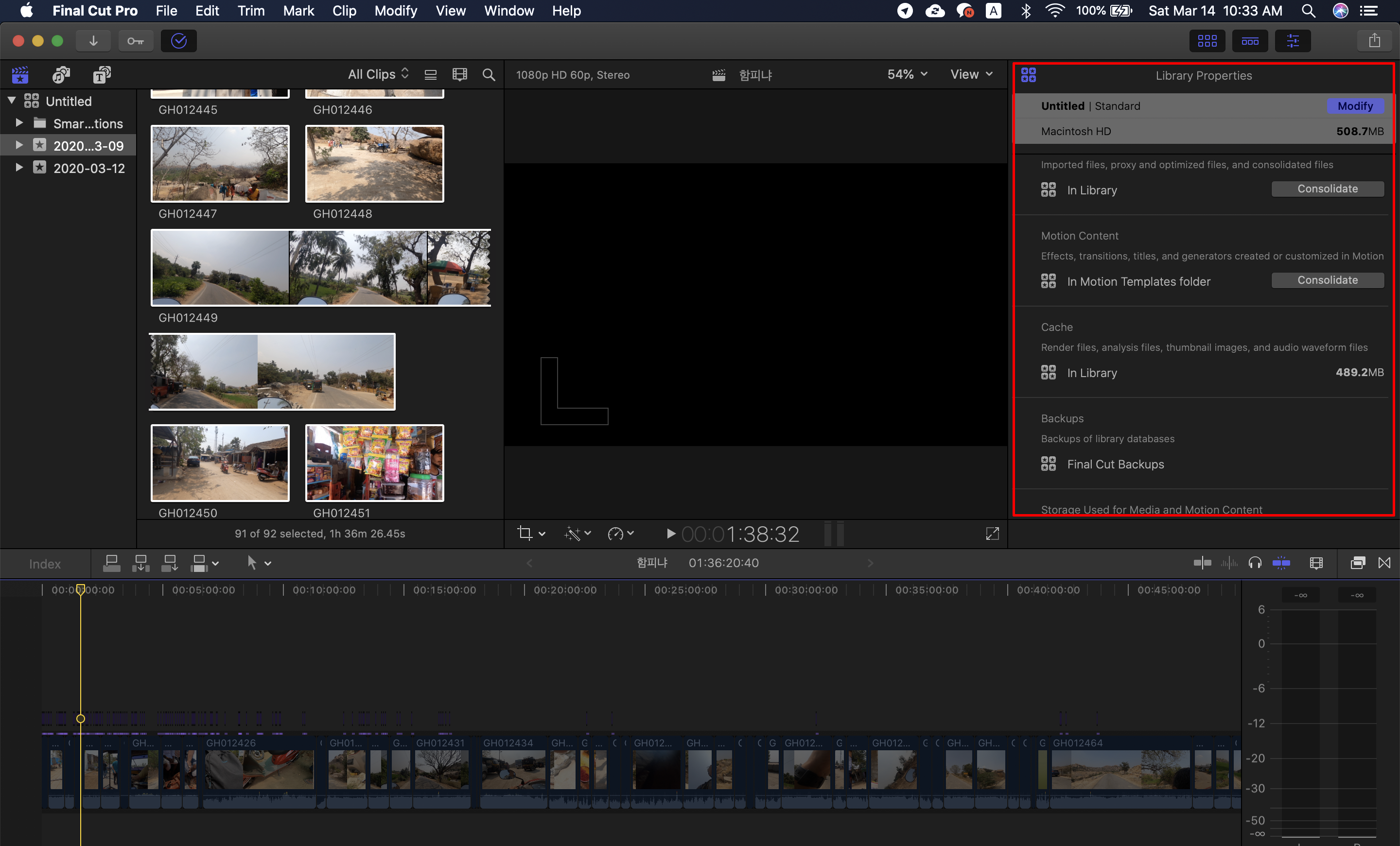Expand the 2020-03-12 event disclosure triangle

coord(19,168)
